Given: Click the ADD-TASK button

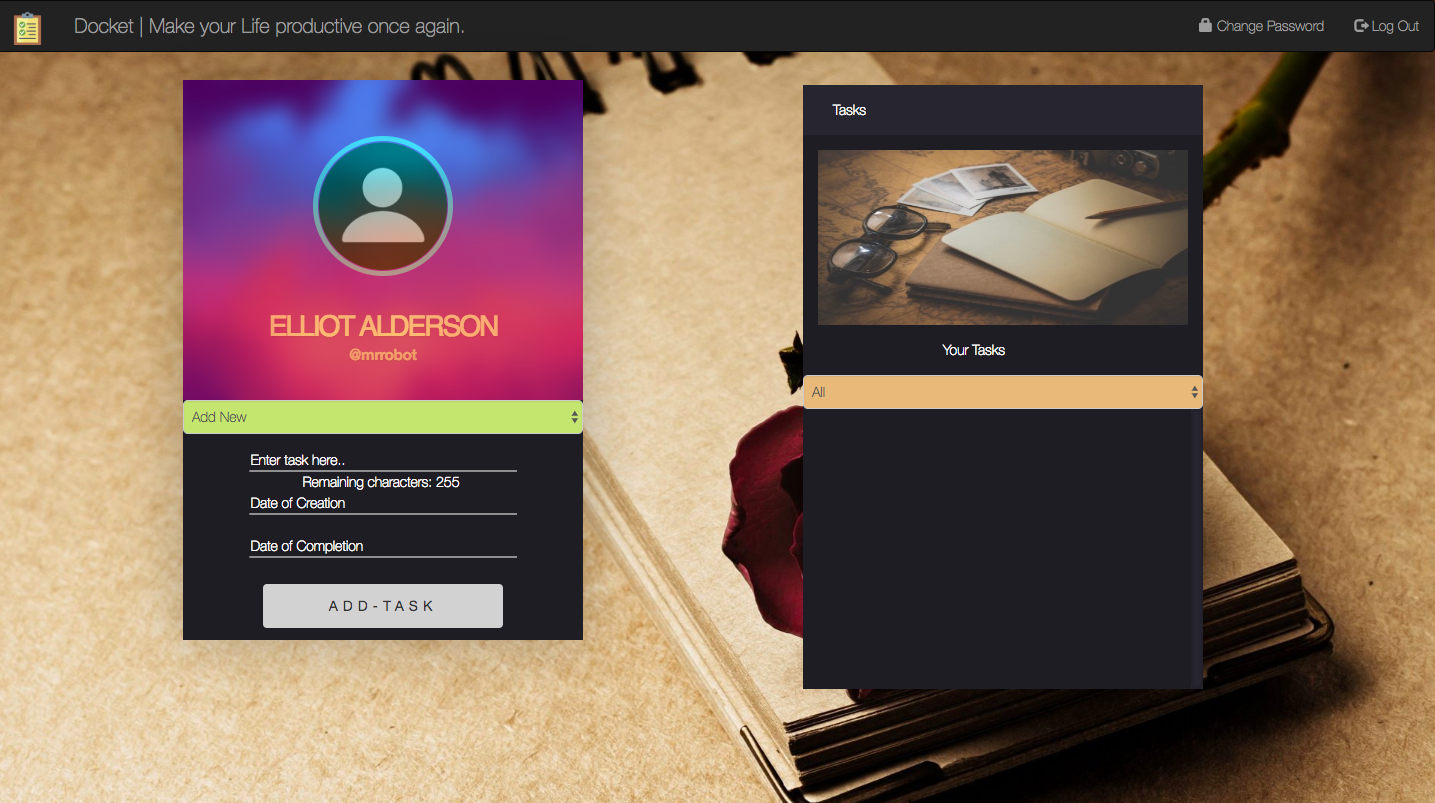Looking at the screenshot, I should pos(383,606).
